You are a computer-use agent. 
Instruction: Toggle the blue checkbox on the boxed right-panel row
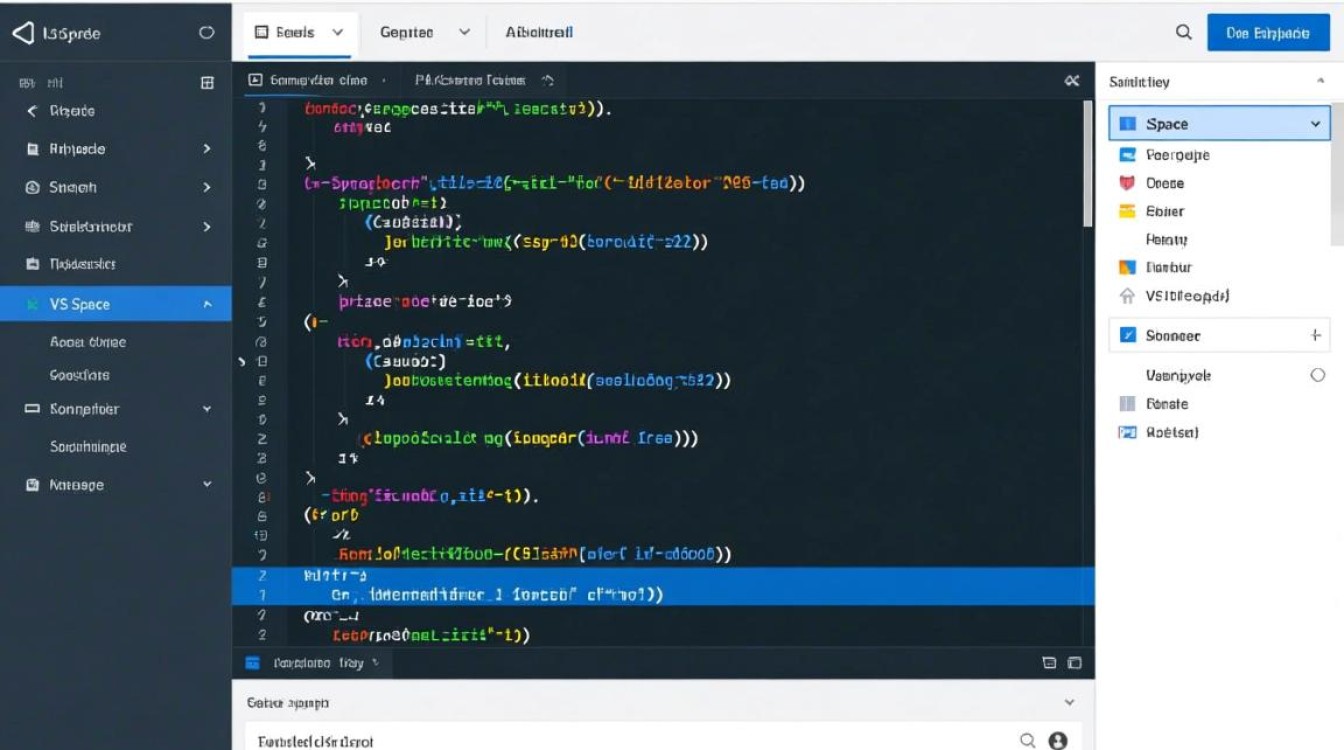tap(1128, 336)
